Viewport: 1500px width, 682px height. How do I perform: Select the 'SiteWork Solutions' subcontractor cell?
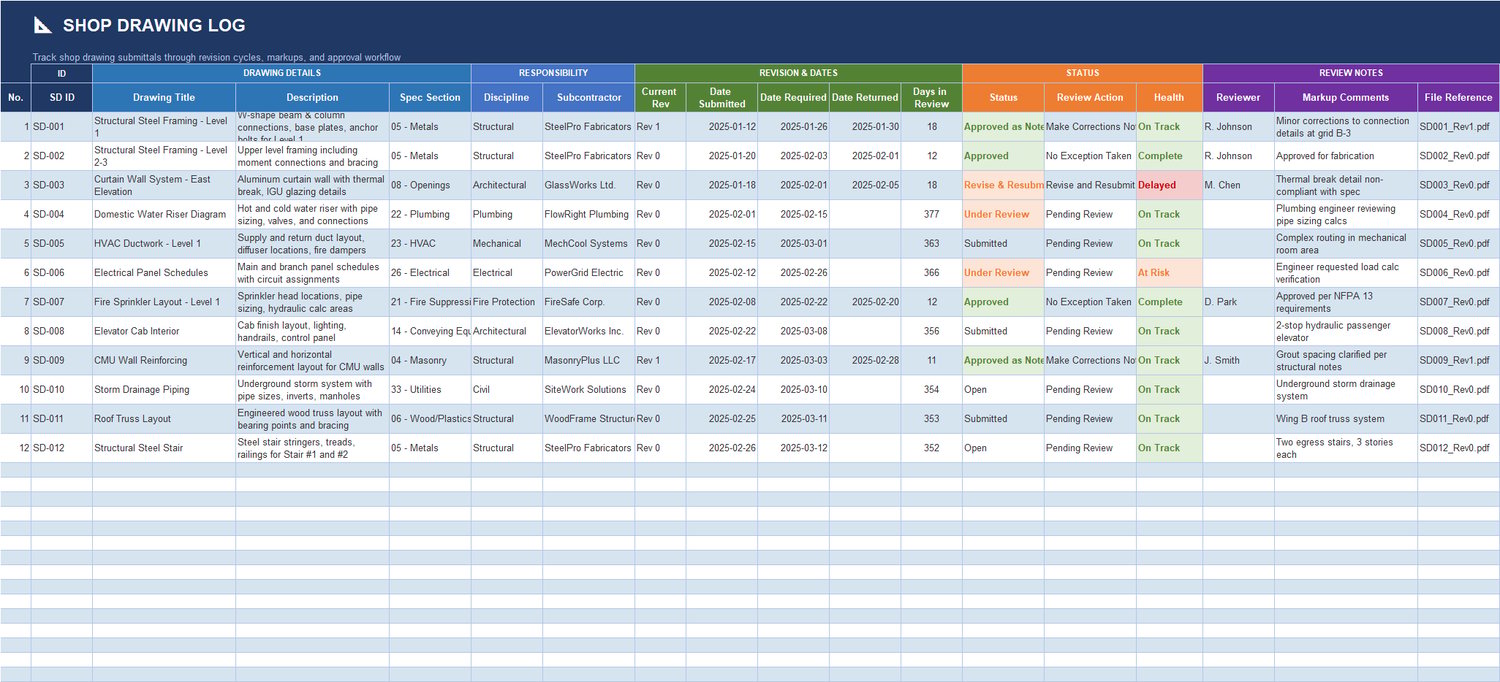pyautogui.click(x=589, y=389)
